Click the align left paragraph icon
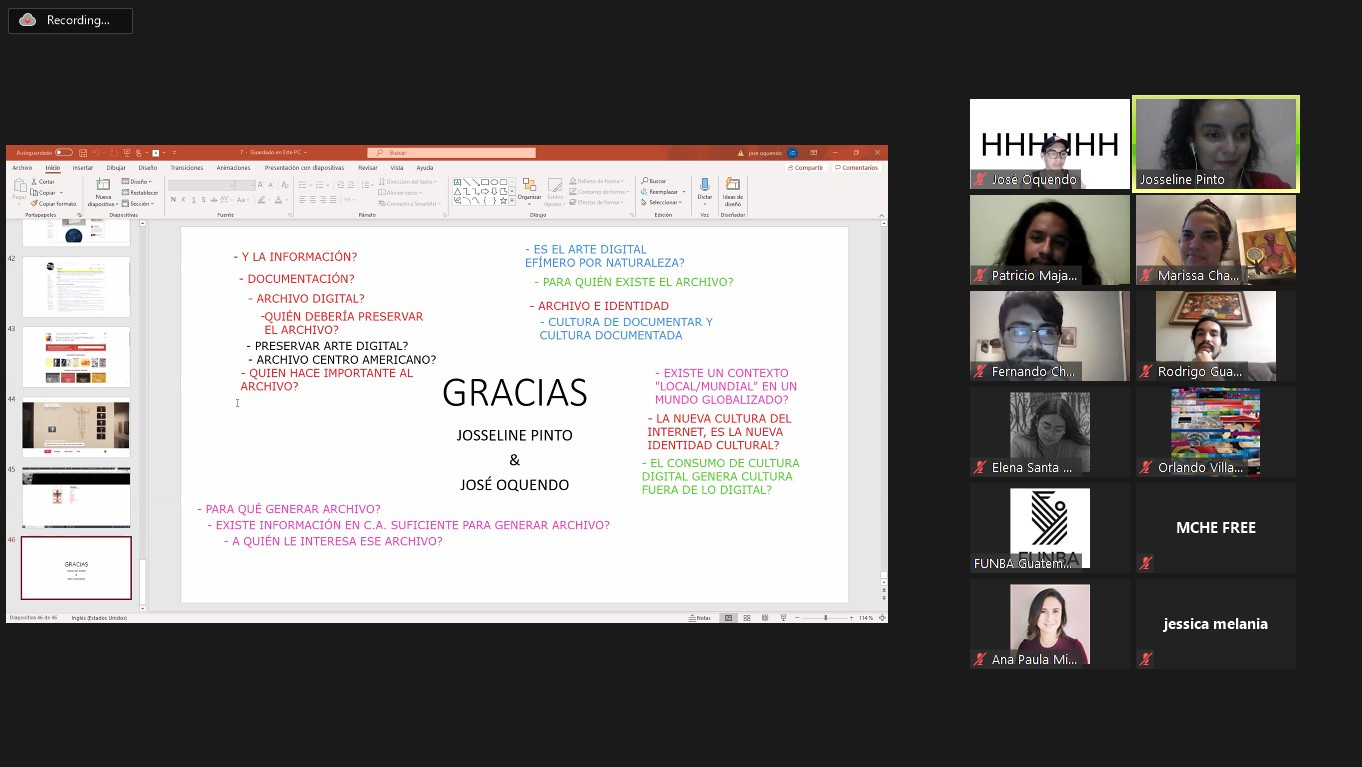Screen dimensions: 1362x767 (302, 200)
